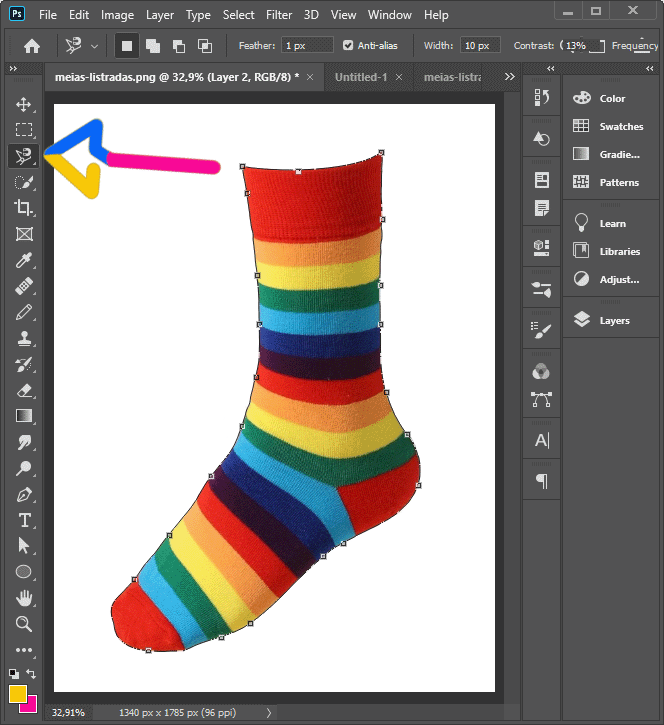Open the Paragraph panel icon
This screenshot has width=664, height=725.
(541, 481)
